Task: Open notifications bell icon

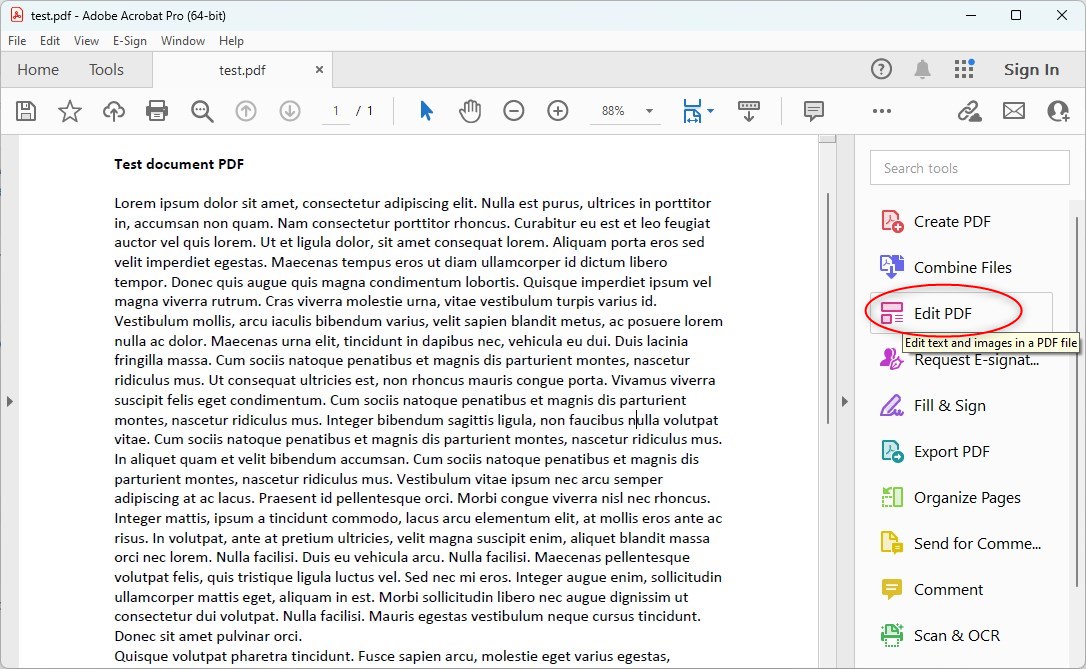Action: click(x=922, y=69)
